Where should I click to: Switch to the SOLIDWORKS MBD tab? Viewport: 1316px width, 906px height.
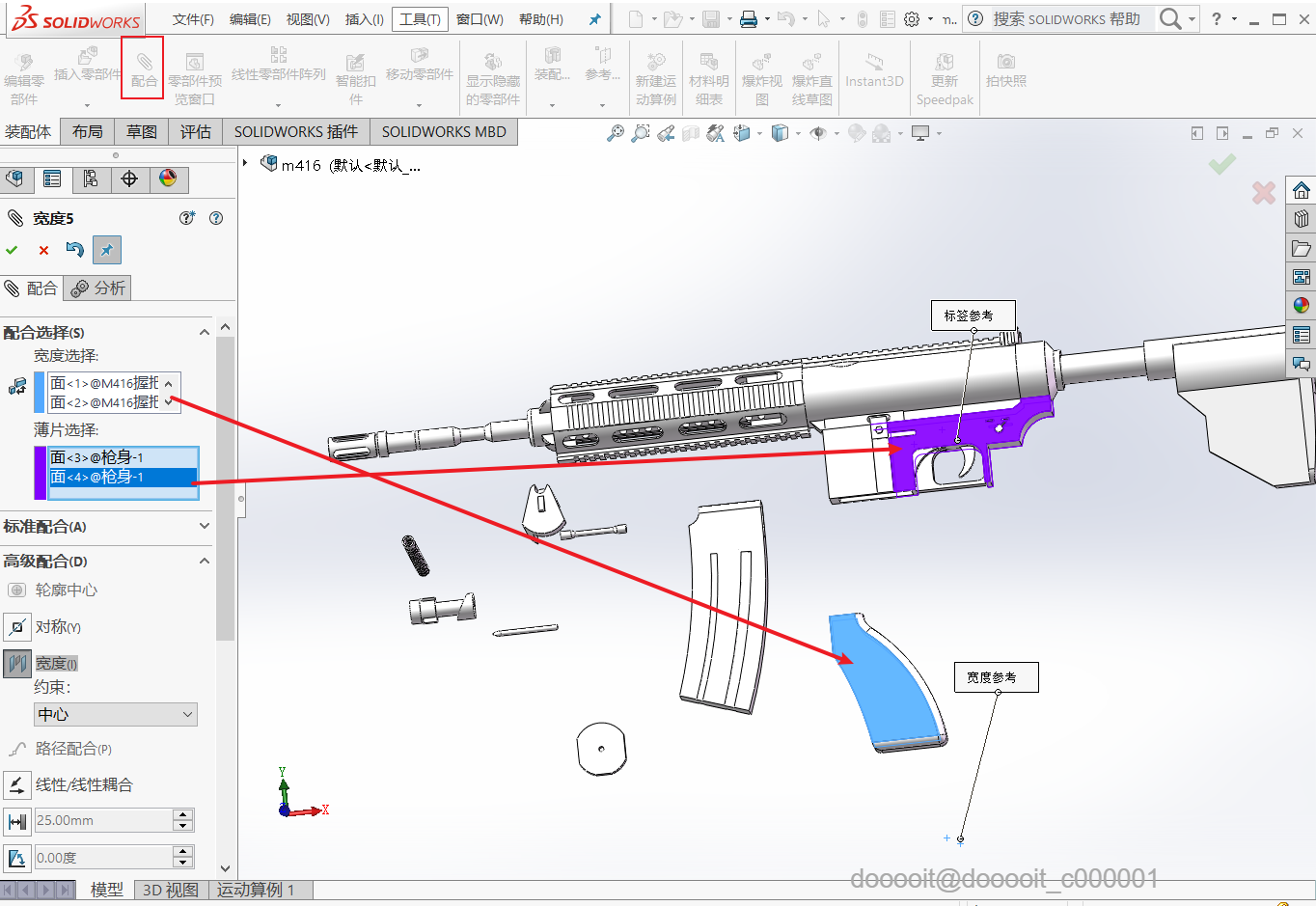(443, 131)
